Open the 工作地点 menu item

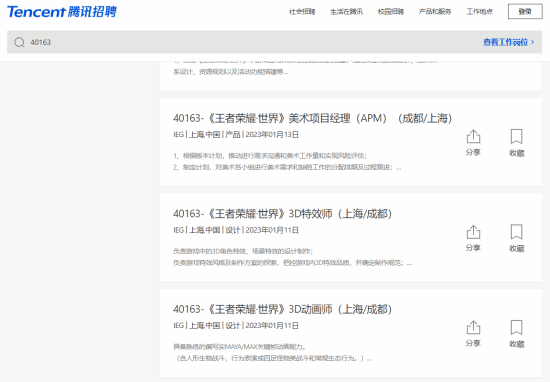coord(479,12)
